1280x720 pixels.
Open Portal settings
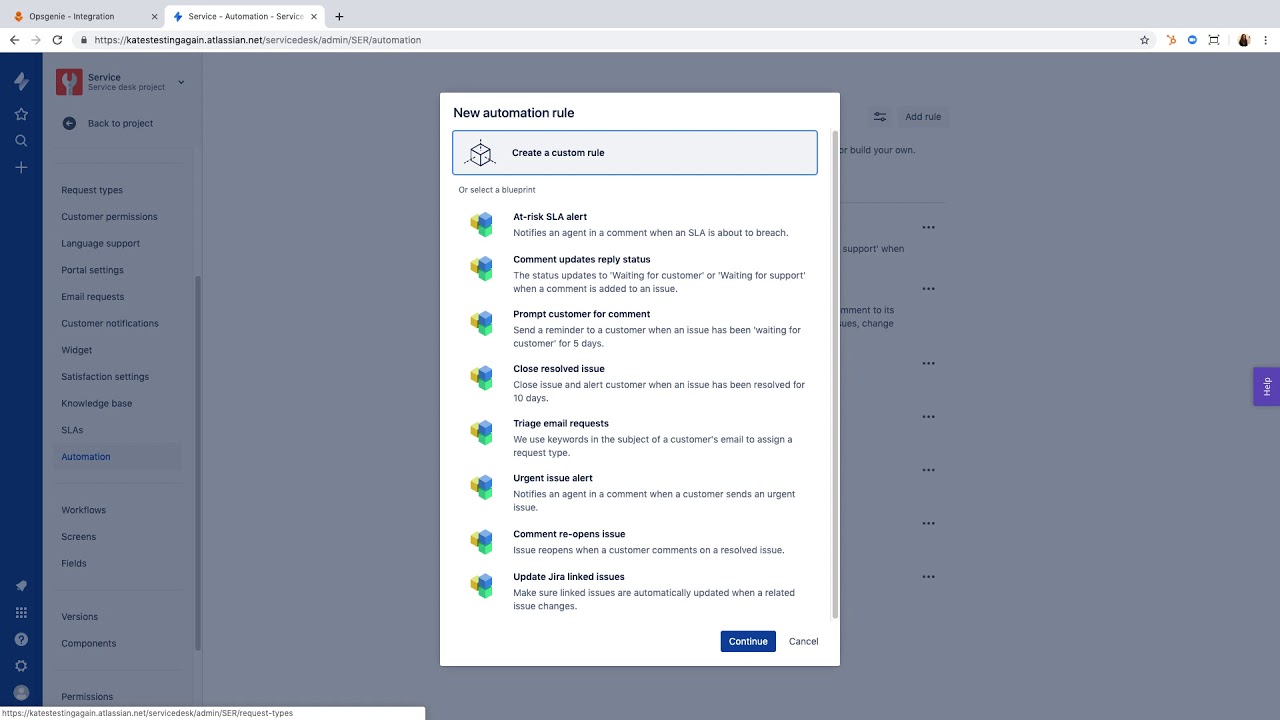click(x=93, y=270)
